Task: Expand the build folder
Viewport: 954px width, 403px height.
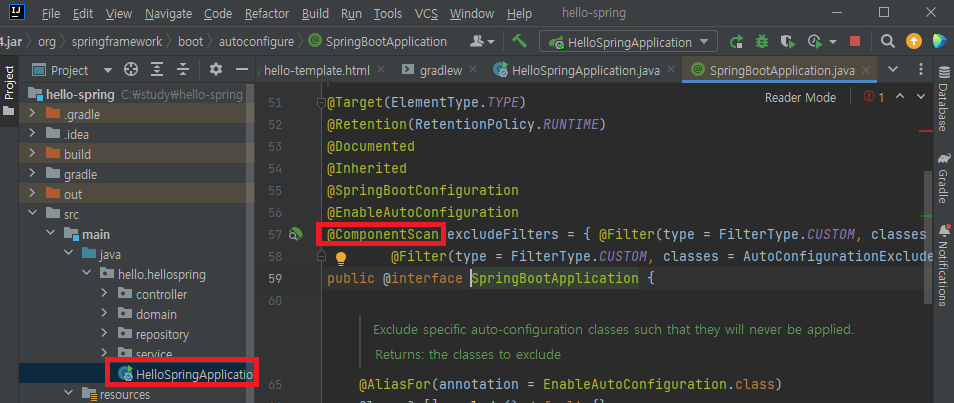Action: pos(32,154)
